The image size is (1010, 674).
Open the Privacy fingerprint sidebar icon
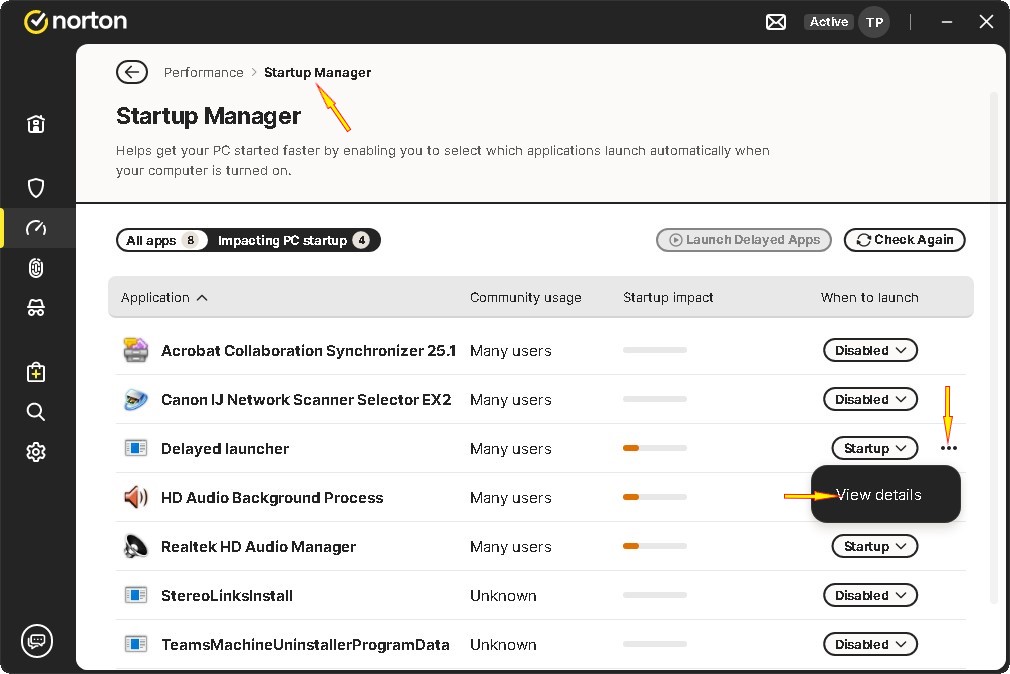36,268
